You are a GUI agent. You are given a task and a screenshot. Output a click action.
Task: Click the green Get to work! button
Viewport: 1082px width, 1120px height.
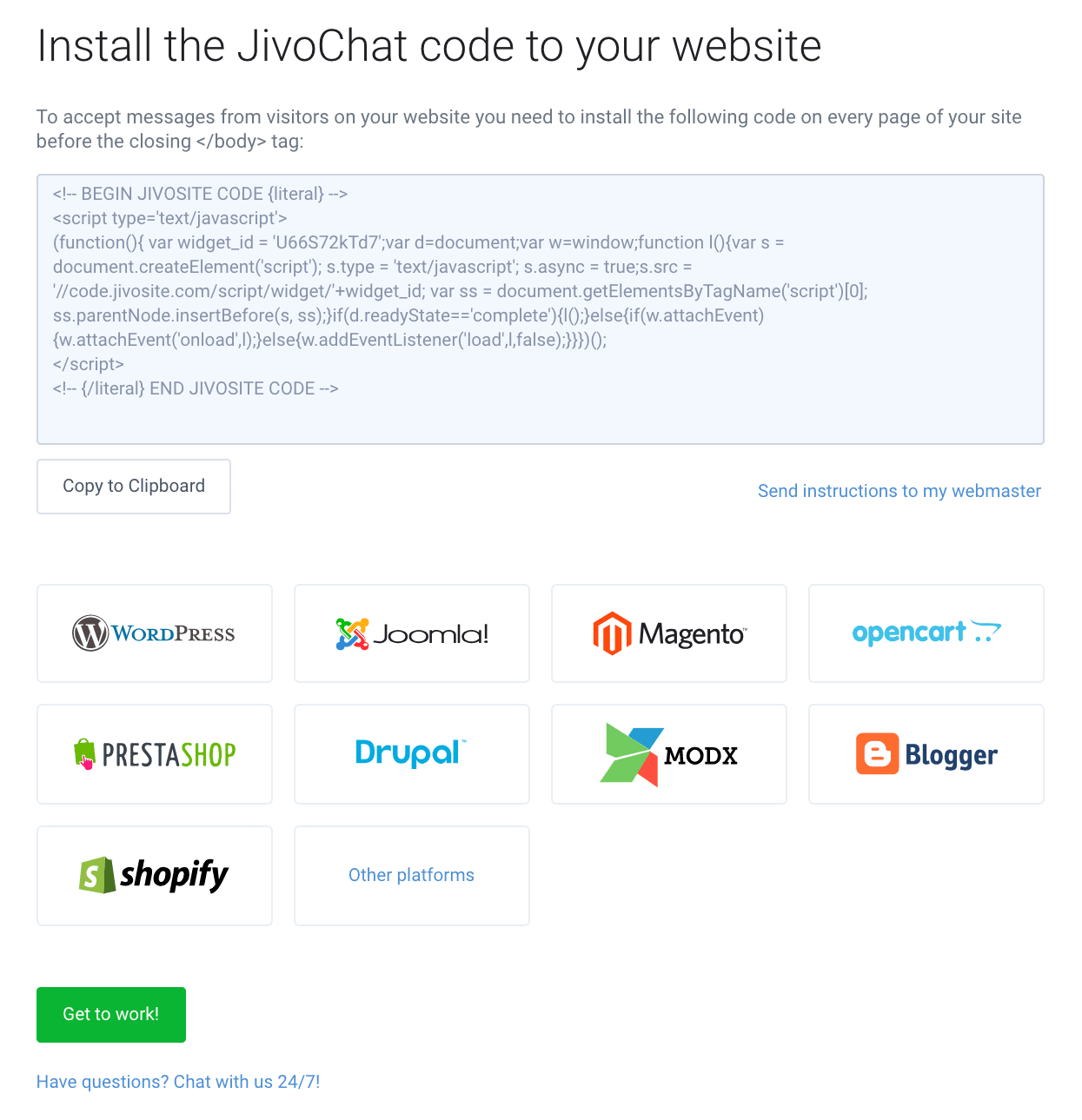coord(111,1015)
